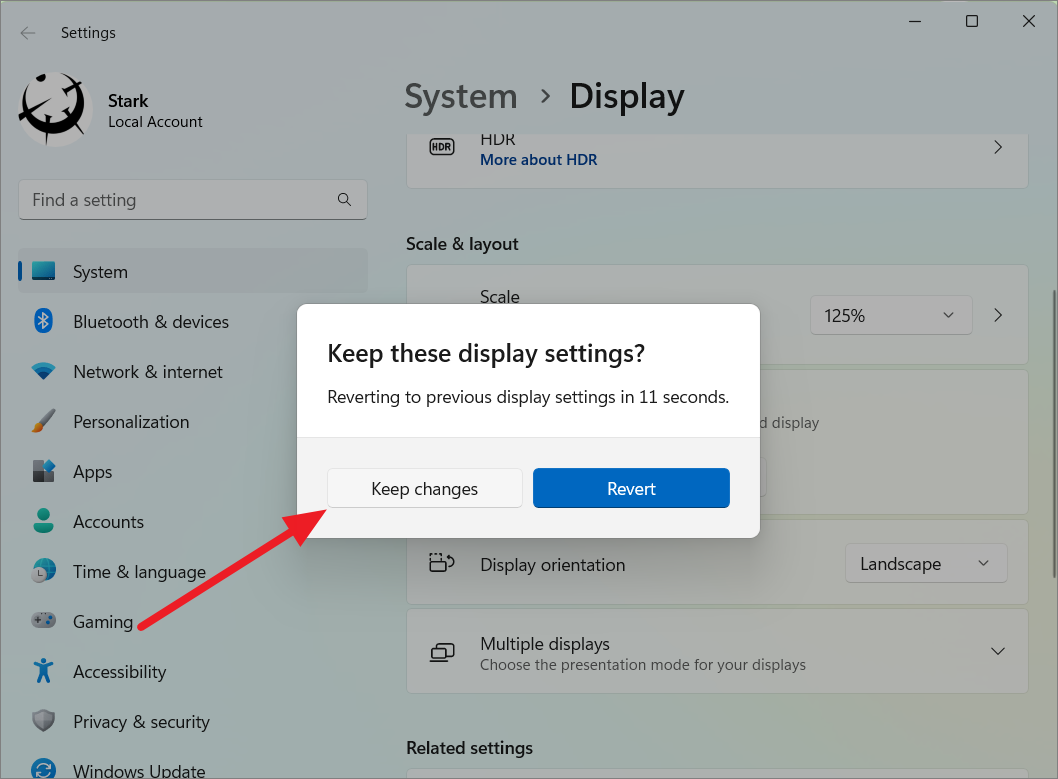Click the back arrow at top left

click(27, 32)
